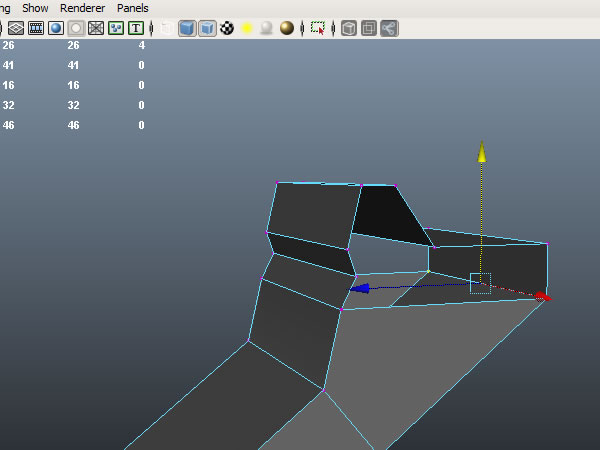
Task: Click the X-Ray Joints icon
Action: coord(389,28)
